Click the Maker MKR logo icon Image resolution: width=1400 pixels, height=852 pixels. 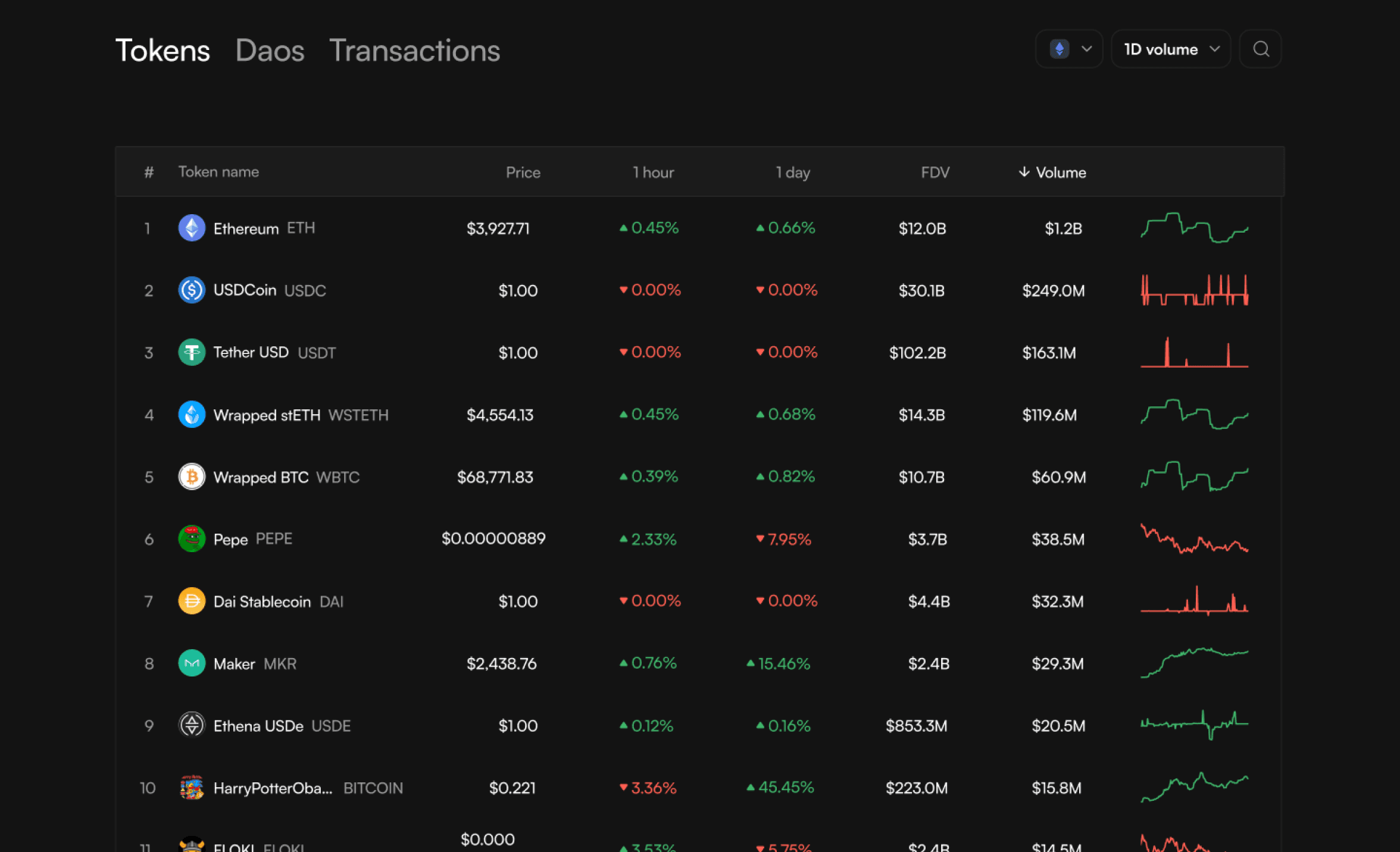[x=192, y=663]
